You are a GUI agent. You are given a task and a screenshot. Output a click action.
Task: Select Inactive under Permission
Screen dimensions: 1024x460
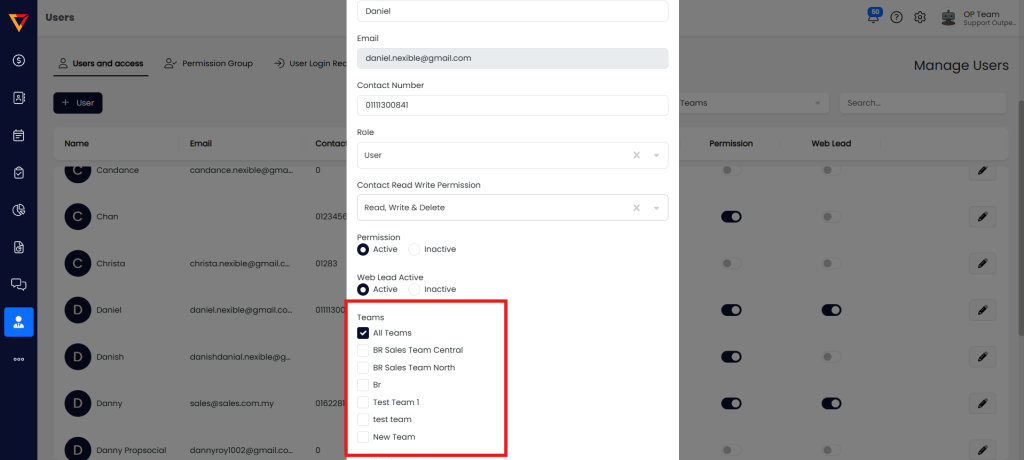[415, 249]
